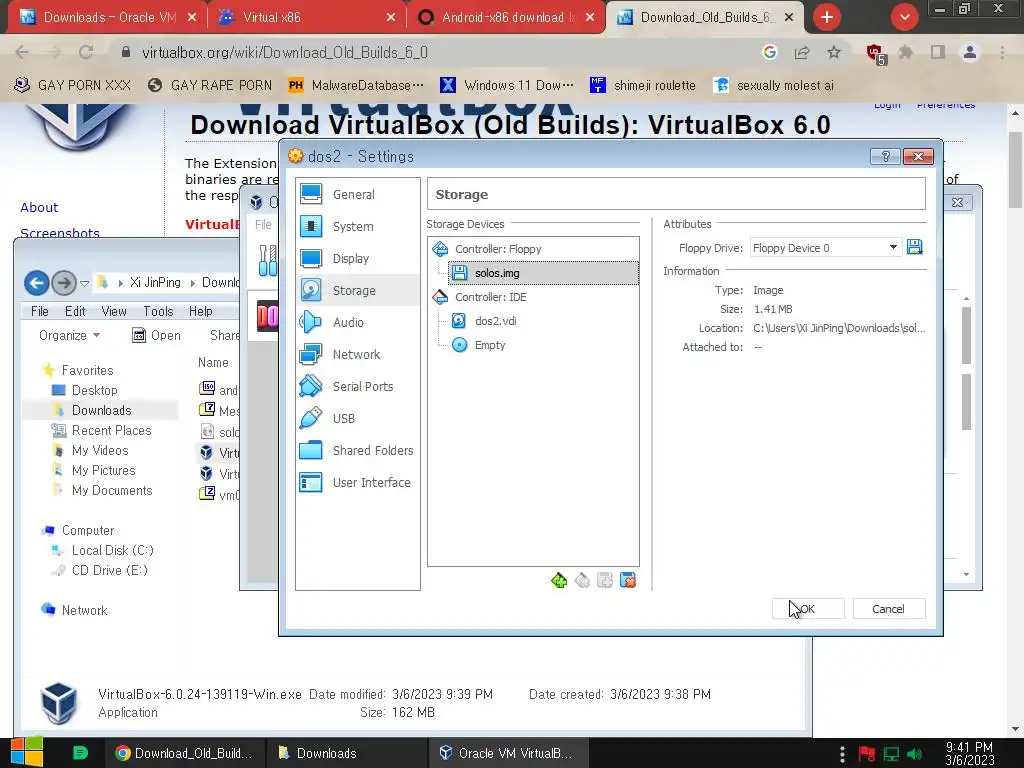Click the share page icon

[802, 52]
